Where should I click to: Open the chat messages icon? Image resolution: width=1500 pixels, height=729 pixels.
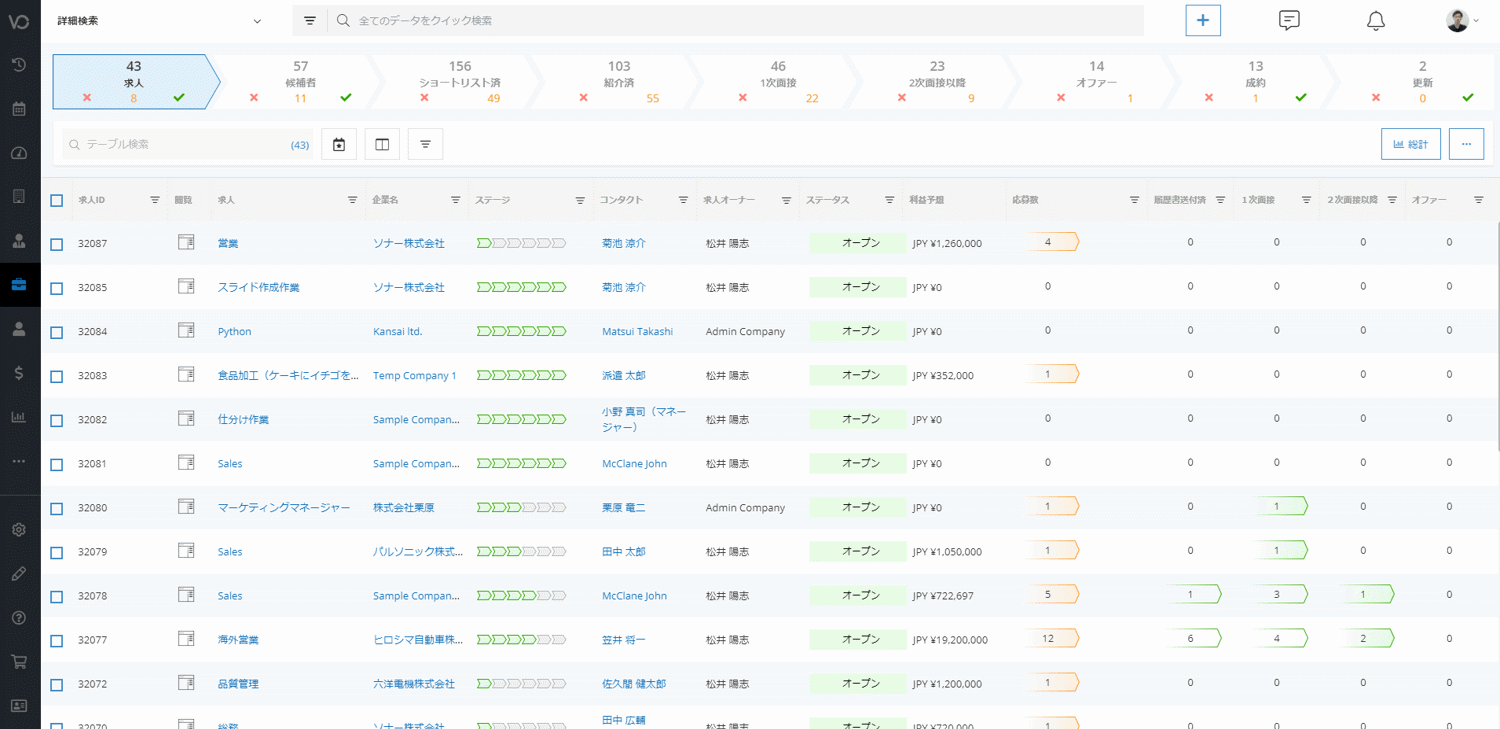(x=1289, y=21)
